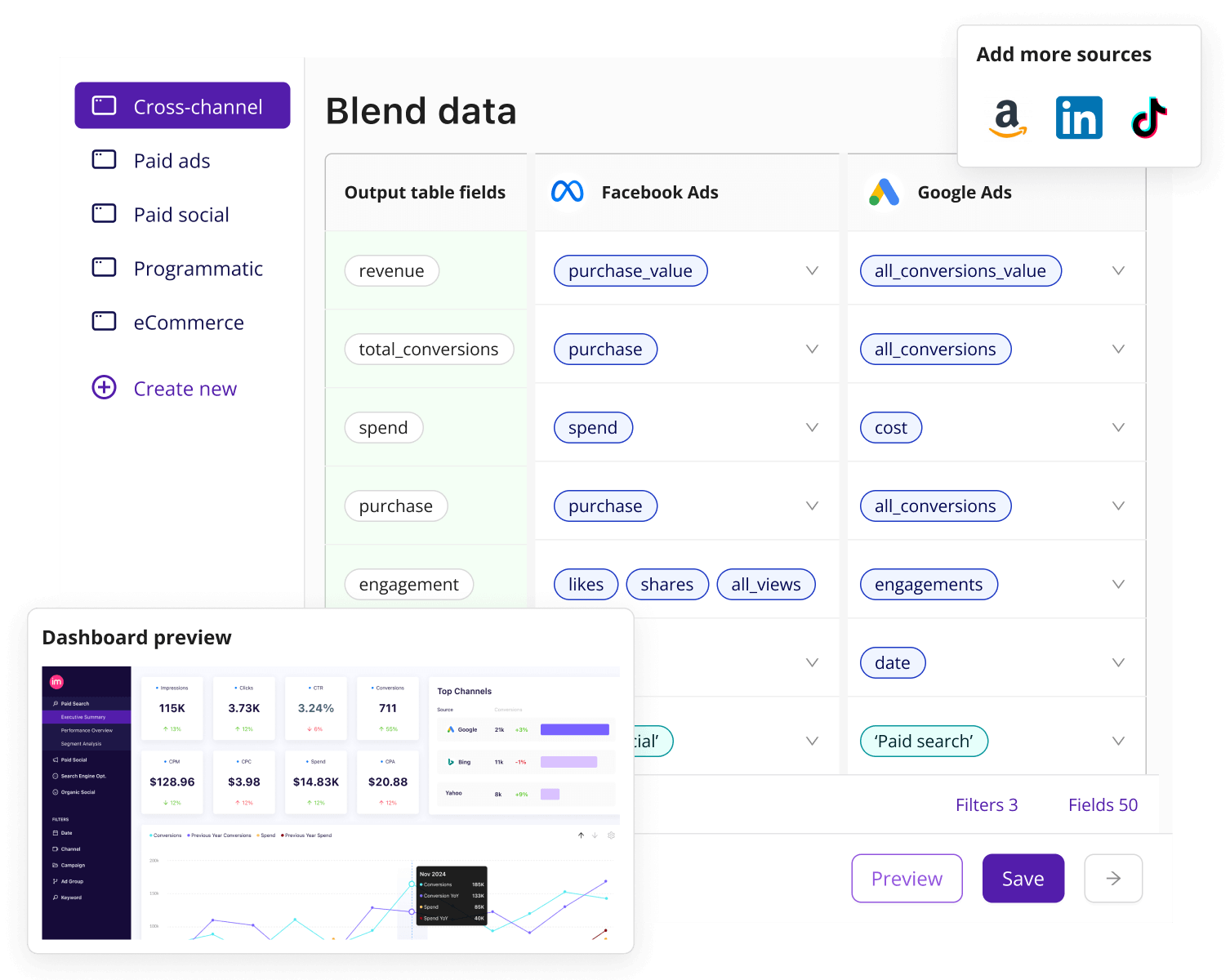Select the 'Paid search' mapped value pill

pos(924,741)
